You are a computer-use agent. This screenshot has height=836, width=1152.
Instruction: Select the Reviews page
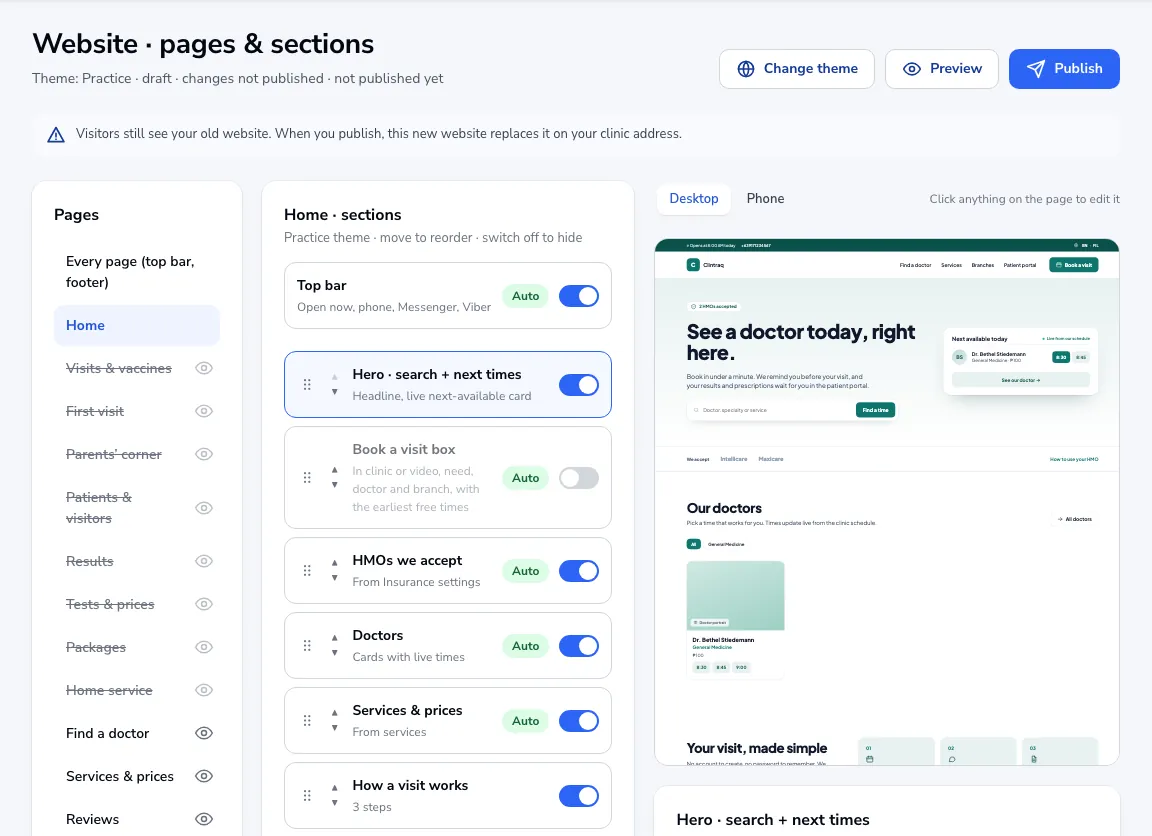coord(93,819)
